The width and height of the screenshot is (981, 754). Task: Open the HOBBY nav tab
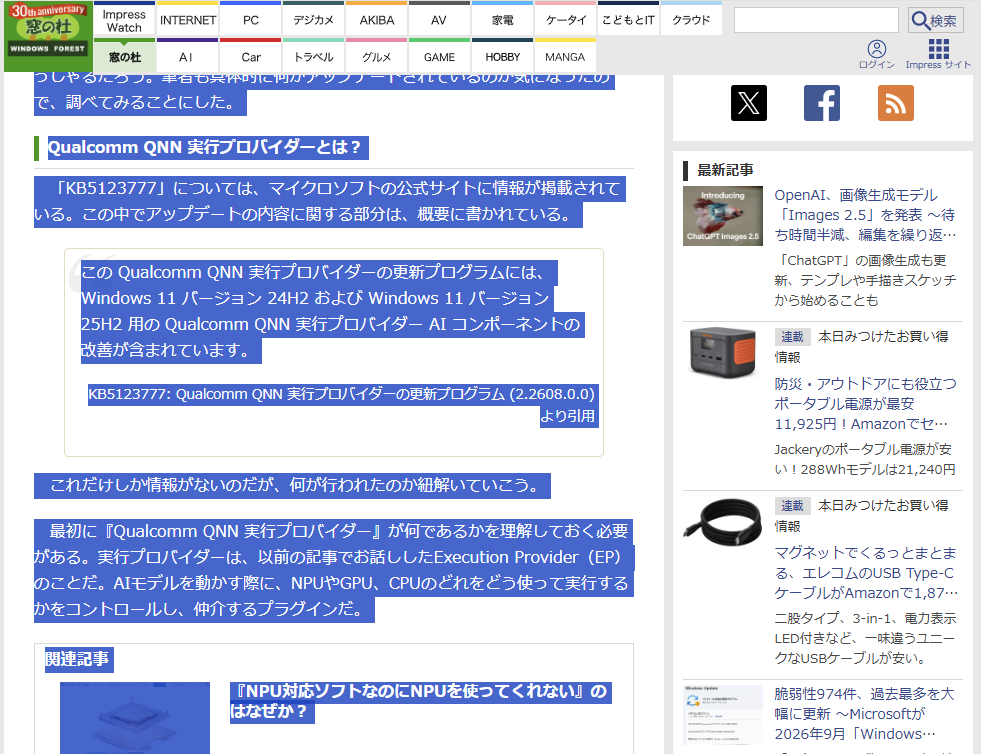[x=502, y=57]
